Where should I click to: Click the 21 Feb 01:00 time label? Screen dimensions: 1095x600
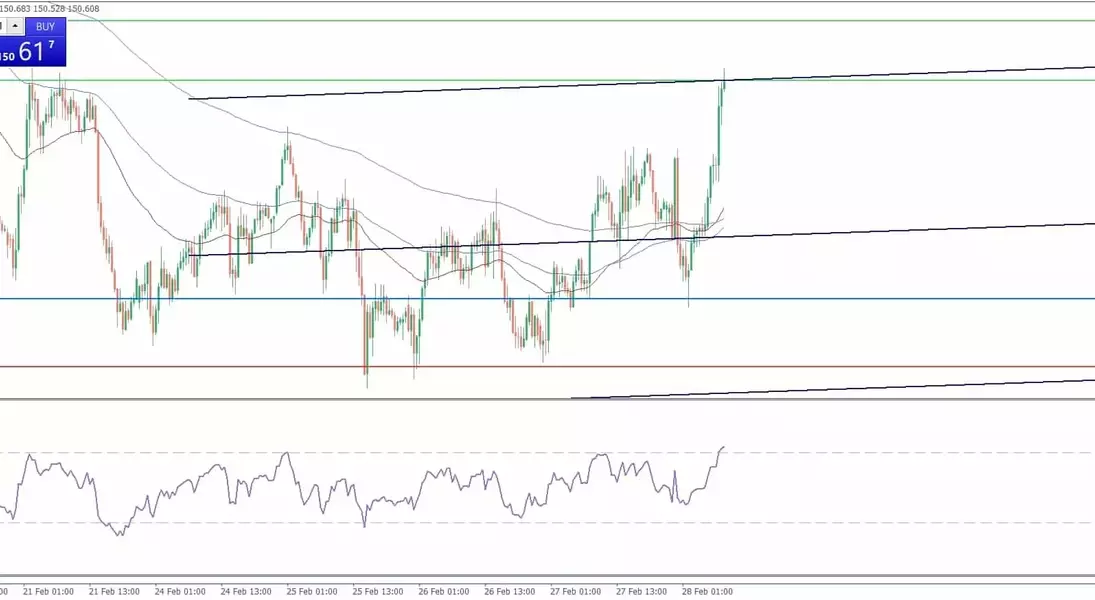click(48, 591)
